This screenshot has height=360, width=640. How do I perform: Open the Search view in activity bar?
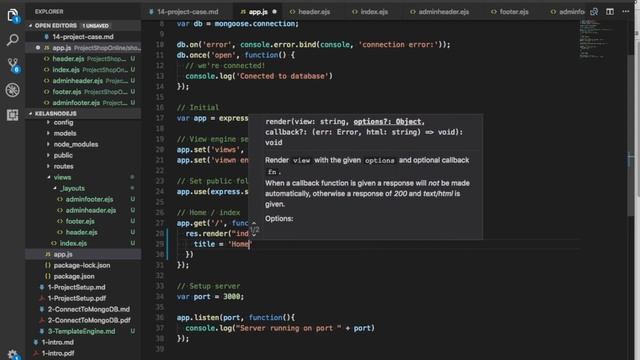coord(12,40)
